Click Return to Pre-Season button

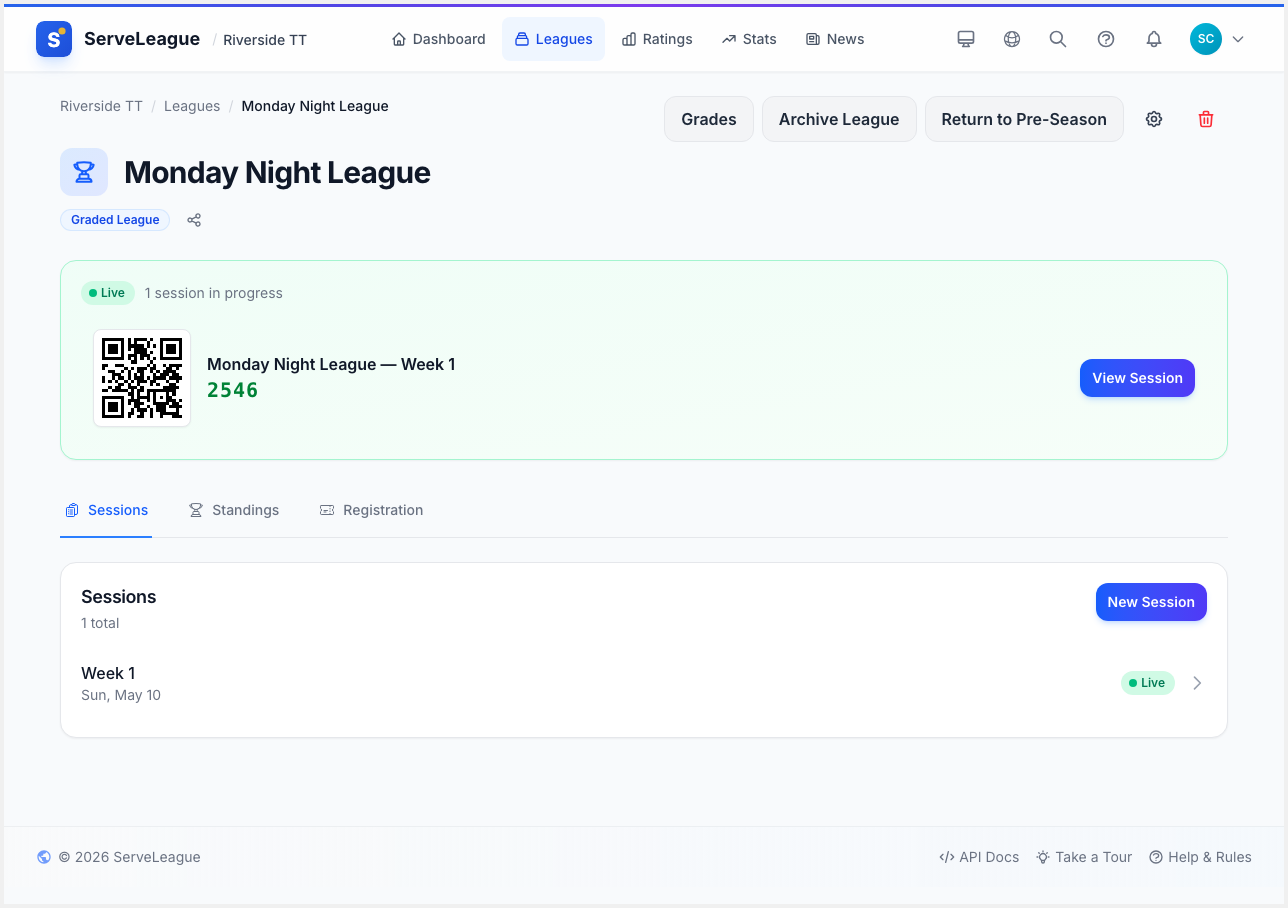coord(1024,119)
